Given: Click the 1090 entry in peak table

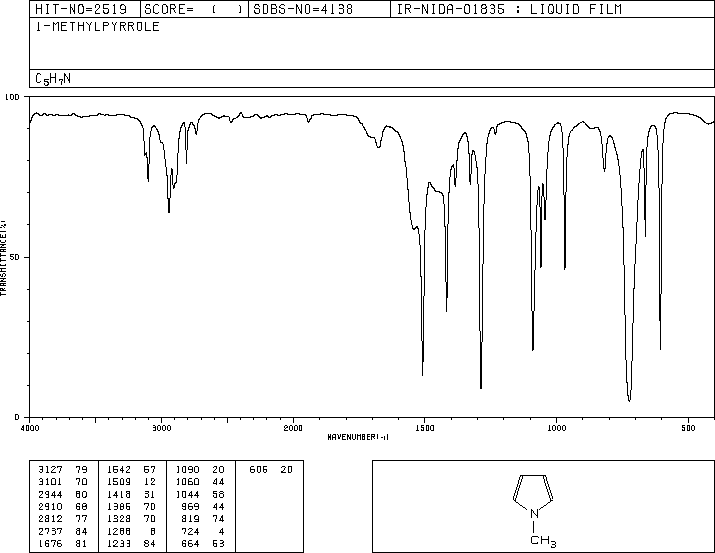Looking at the screenshot, I should coord(200,470).
